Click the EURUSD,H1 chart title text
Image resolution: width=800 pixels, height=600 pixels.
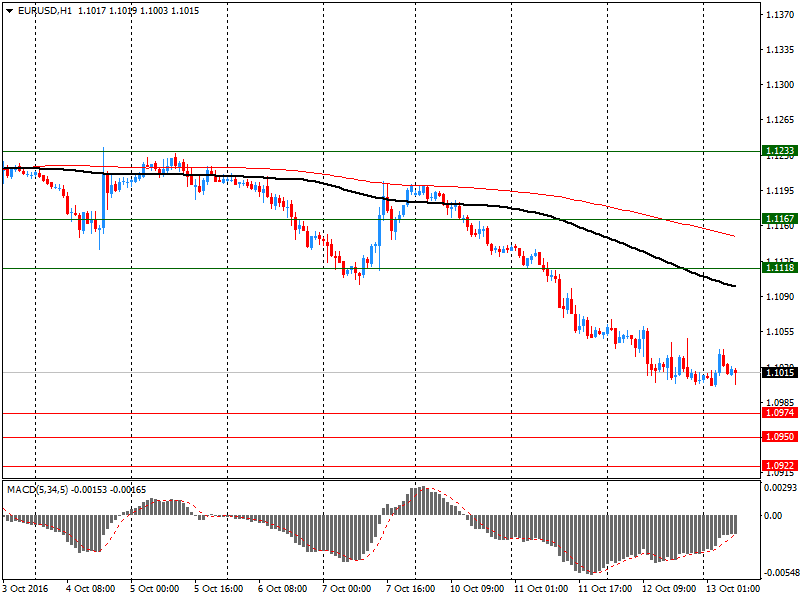(x=44, y=11)
